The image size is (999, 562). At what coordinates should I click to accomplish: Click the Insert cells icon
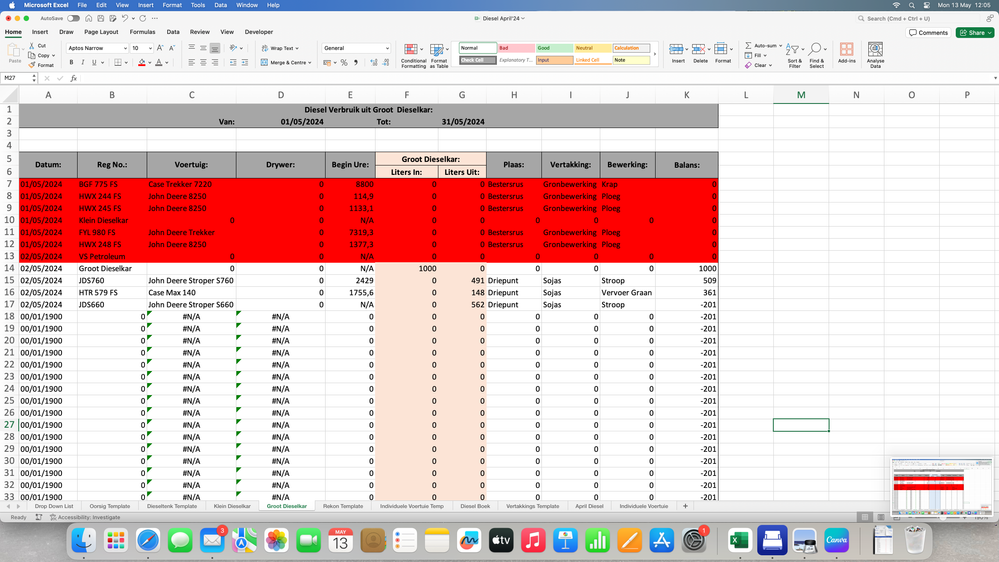coord(678,53)
